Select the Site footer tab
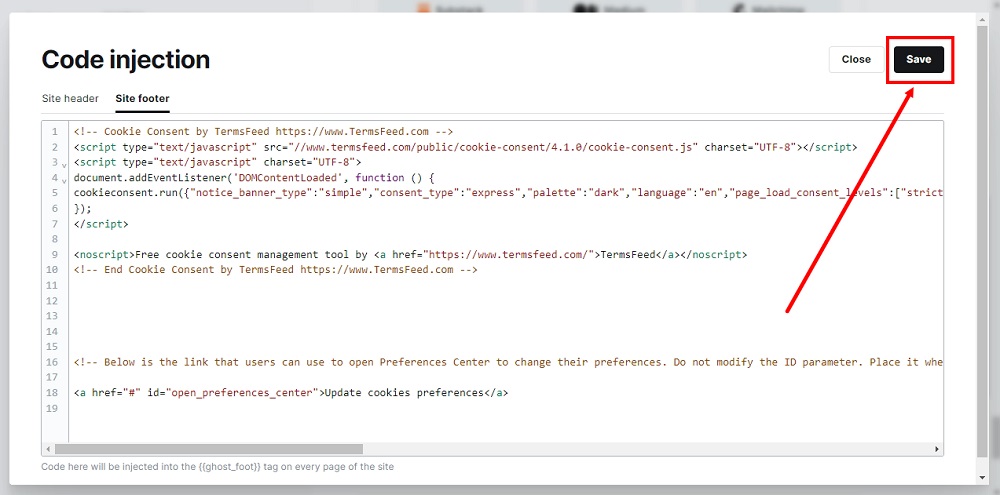The height and width of the screenshot is (495, 1000). [142, 98]
